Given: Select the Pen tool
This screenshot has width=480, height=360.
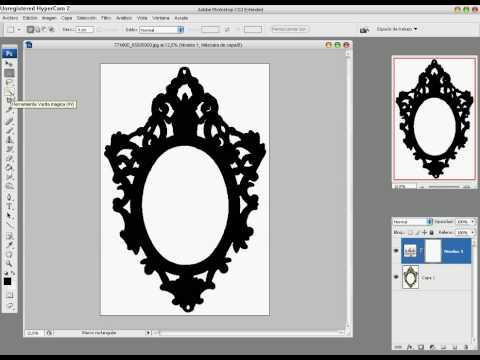Looking at the screenshot, I should pos(9,198).
